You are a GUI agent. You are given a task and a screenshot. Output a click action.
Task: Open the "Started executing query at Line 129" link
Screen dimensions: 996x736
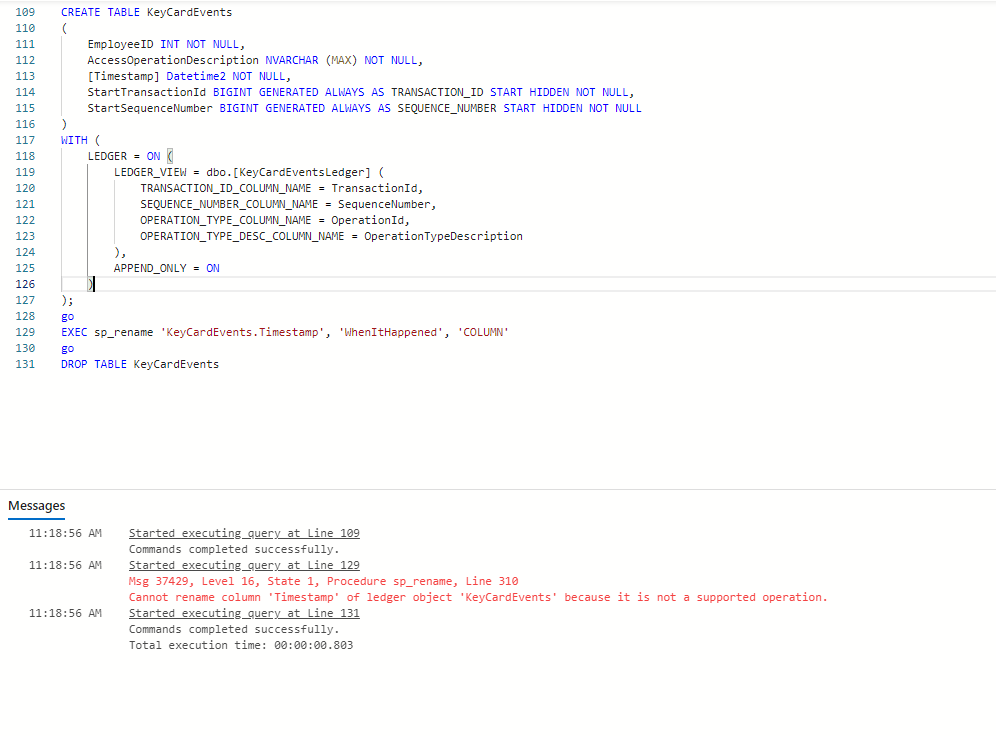pyautogui.click(x=243, y=565)
